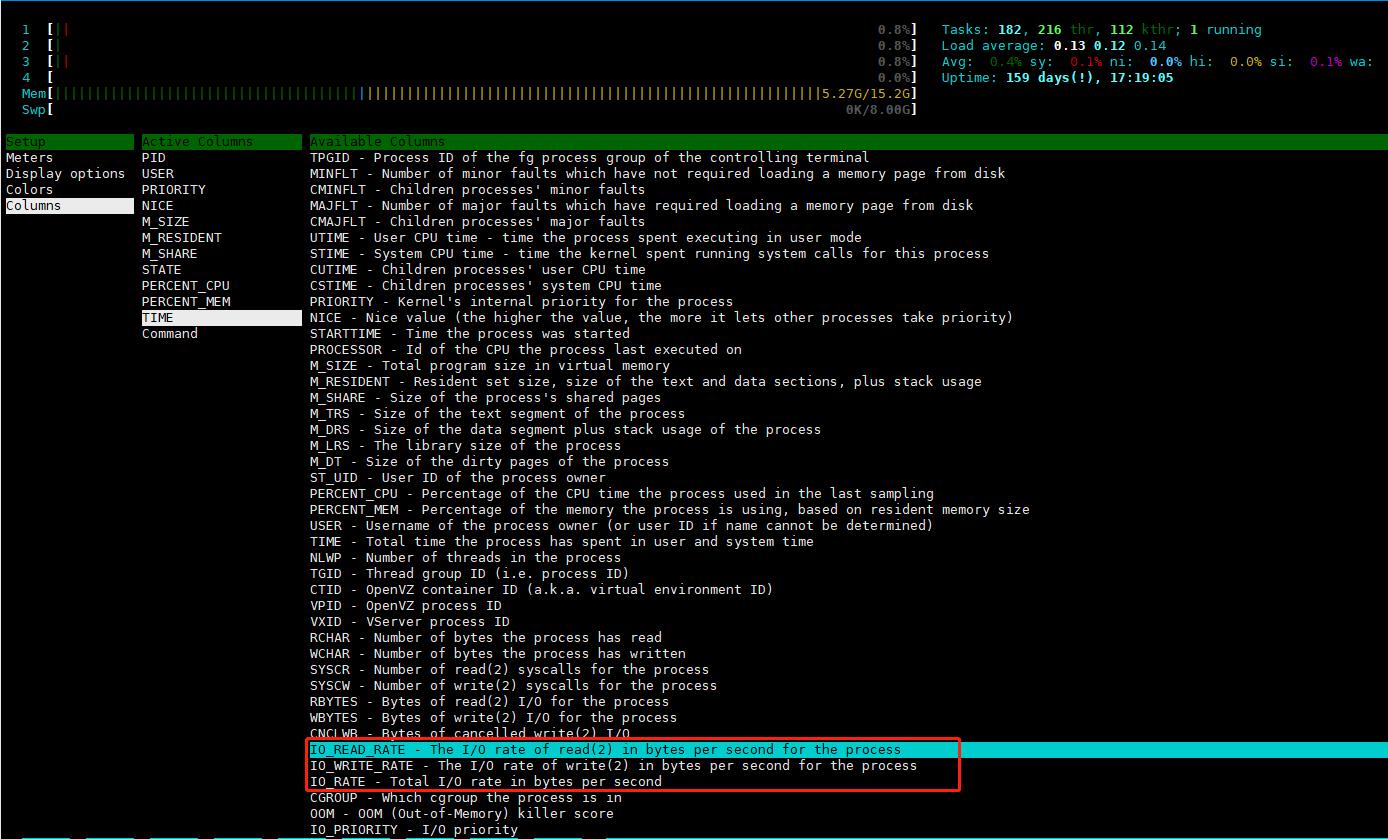Click the Active Columns panel header

[x=221, y=142]
